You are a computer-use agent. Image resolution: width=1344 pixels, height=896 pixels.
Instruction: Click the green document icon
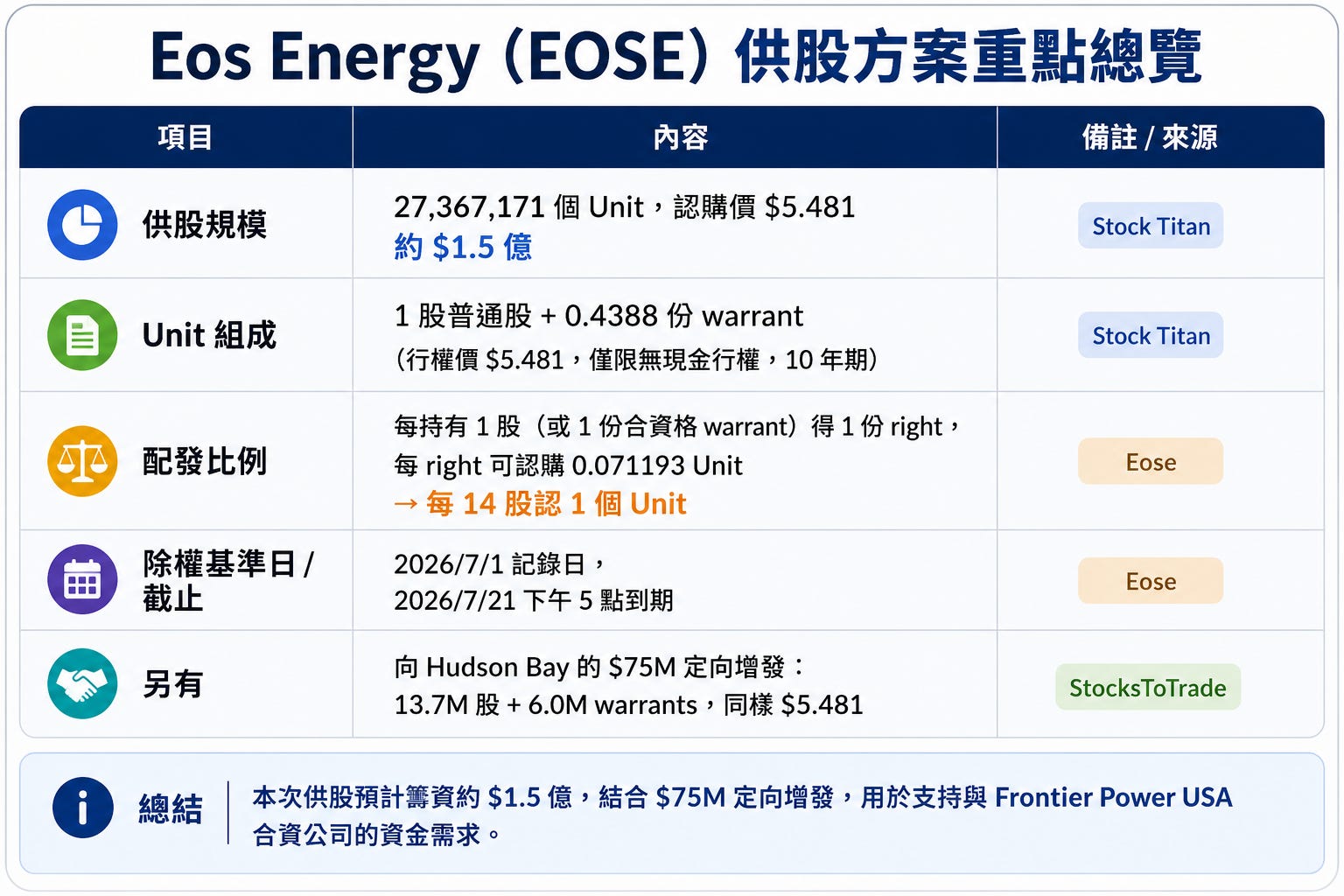[82, 335]
